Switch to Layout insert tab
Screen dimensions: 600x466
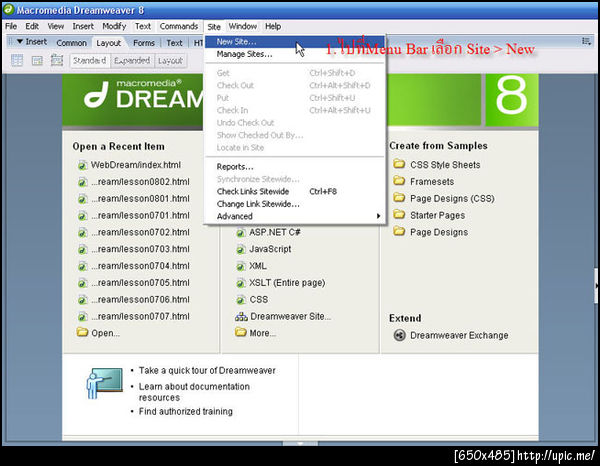click(x=109, y=43)
